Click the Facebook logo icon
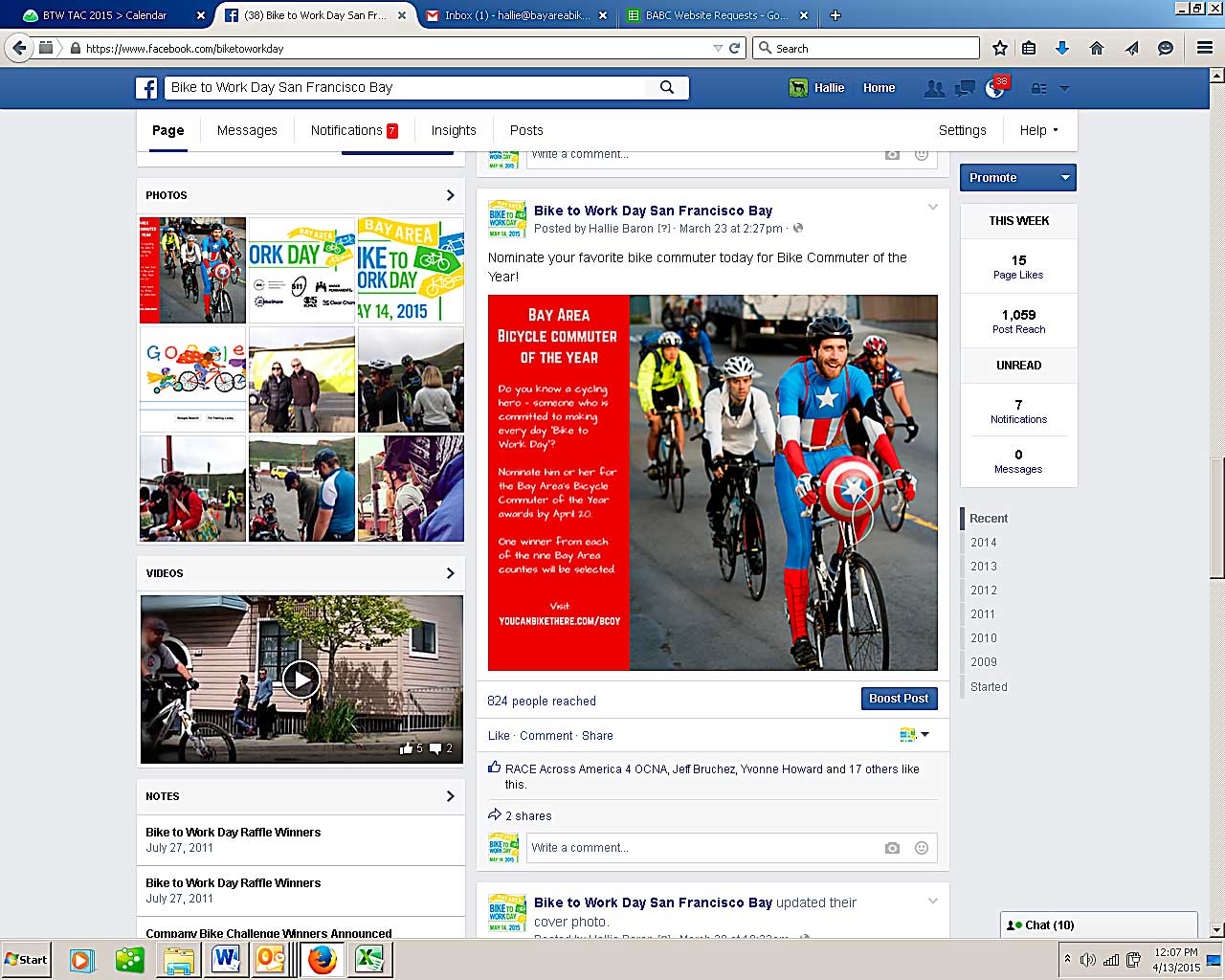 (x=146, y=88)
